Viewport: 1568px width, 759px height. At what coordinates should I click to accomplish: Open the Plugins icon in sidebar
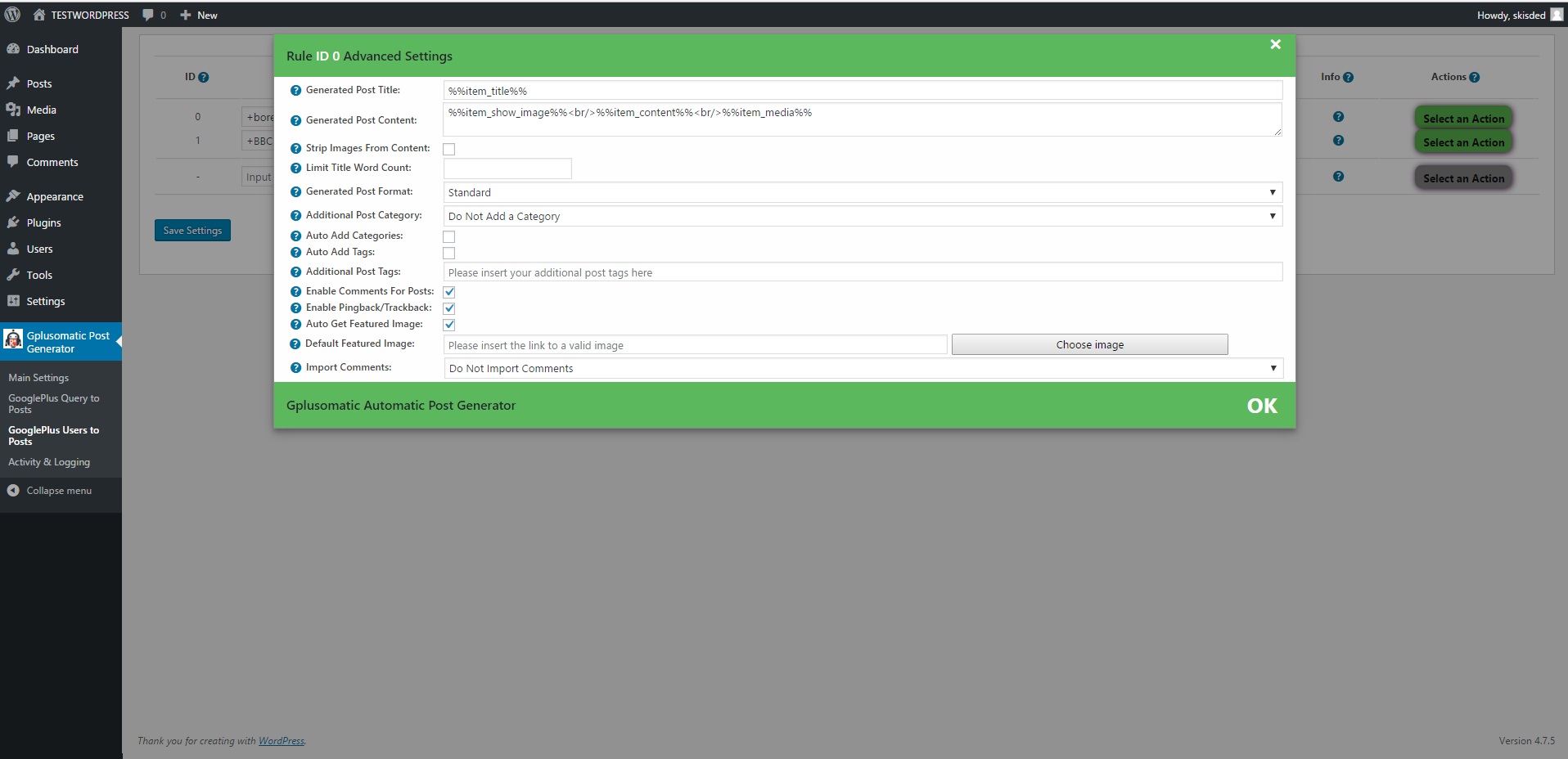click(13, 222)
